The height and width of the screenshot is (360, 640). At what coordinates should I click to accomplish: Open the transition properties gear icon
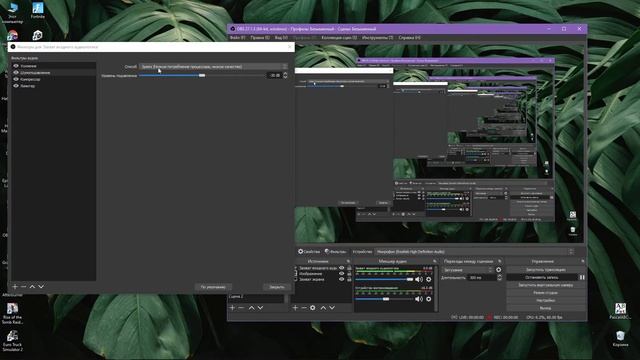[x=498, y=270]
